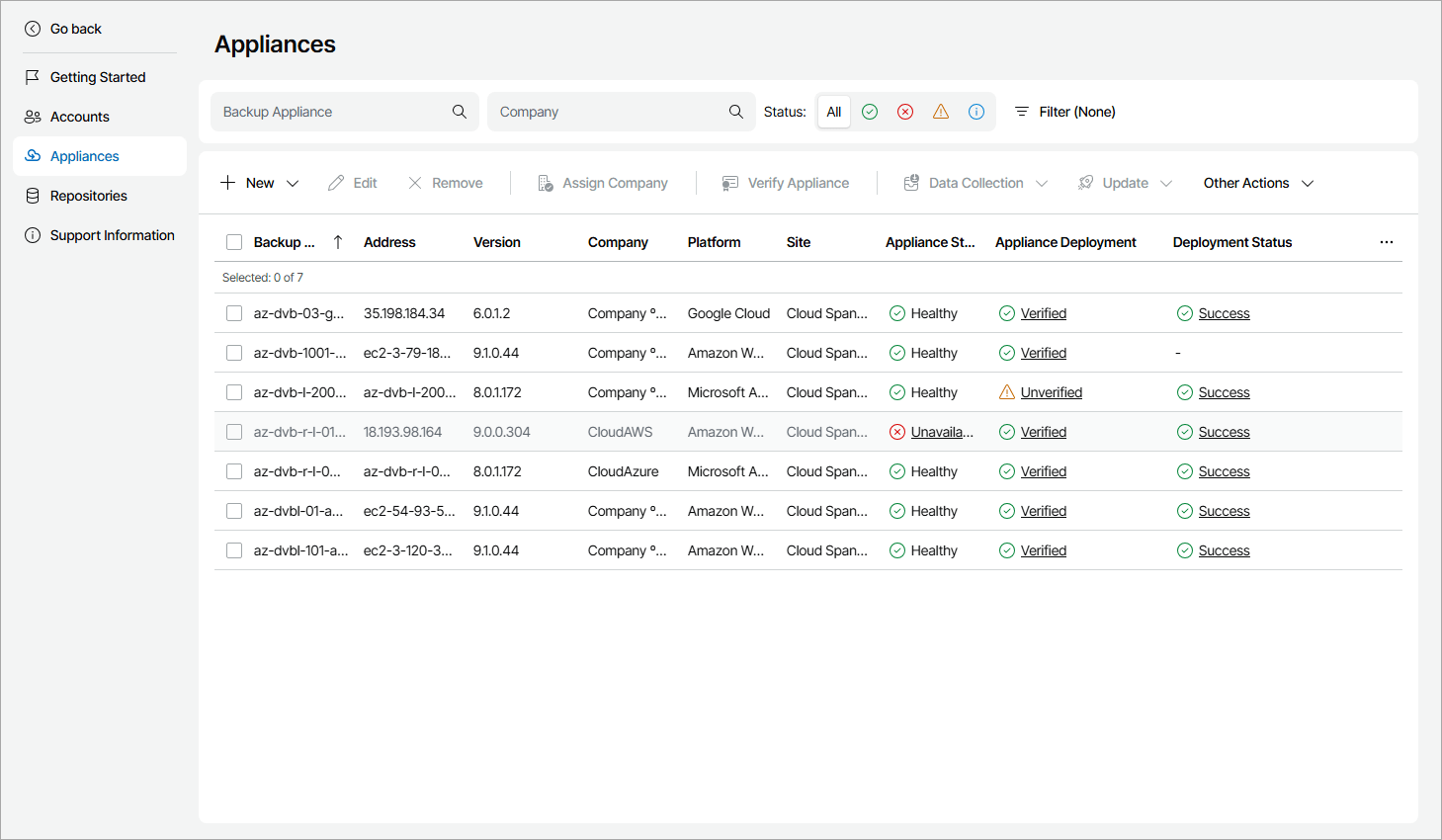Filter appliances by unavailable red status icon
This screenshot has width=1442, height=840.
(x=904, y=112)
